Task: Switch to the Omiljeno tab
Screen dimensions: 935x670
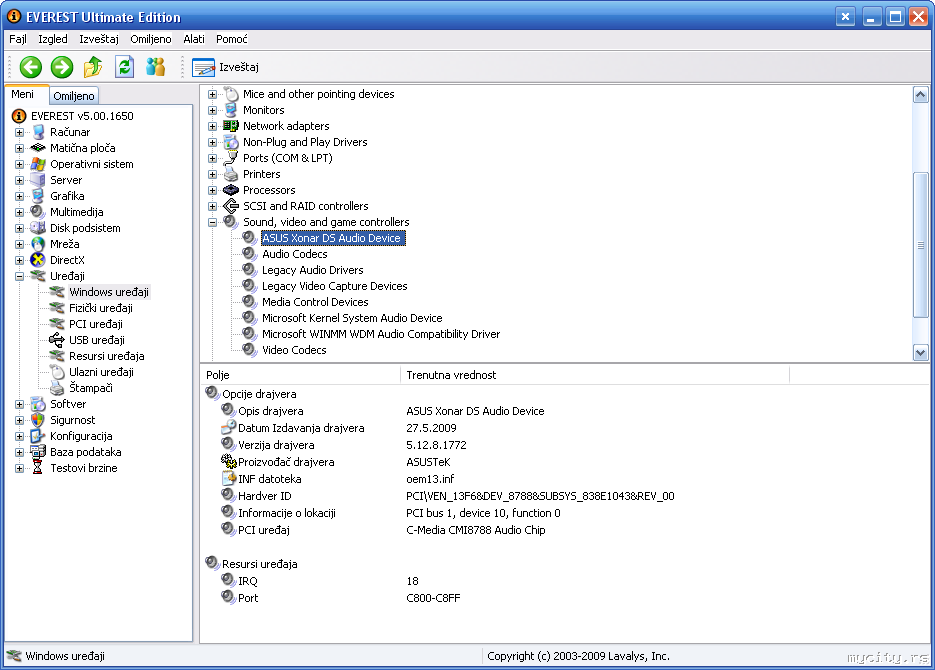Action: coord(74,96)
